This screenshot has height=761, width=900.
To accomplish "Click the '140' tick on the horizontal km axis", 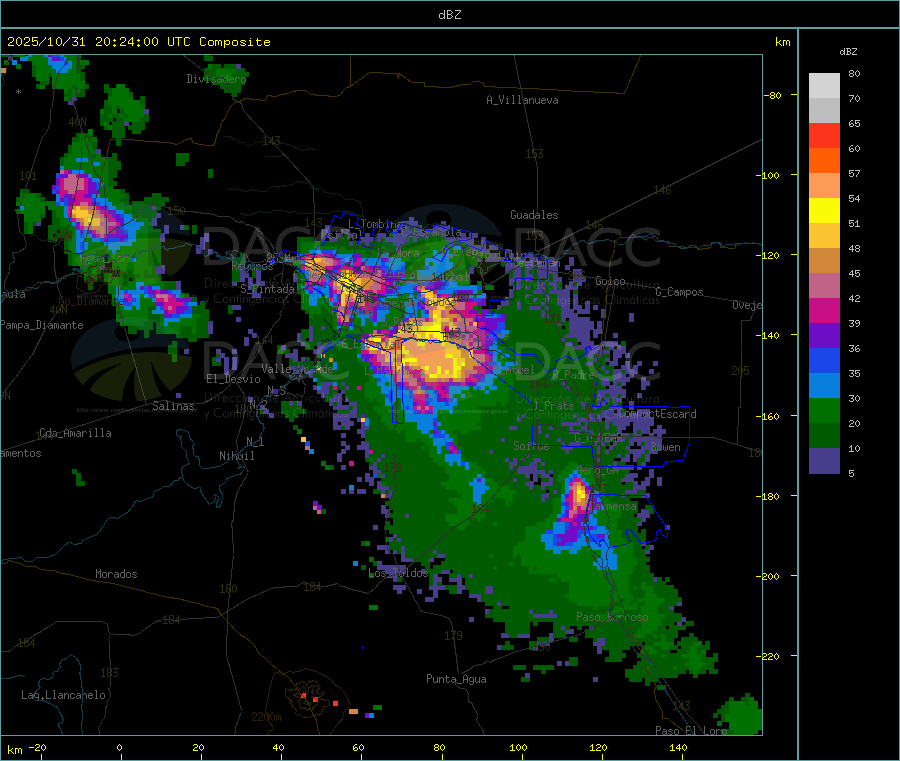I will (x=678, y=747).
